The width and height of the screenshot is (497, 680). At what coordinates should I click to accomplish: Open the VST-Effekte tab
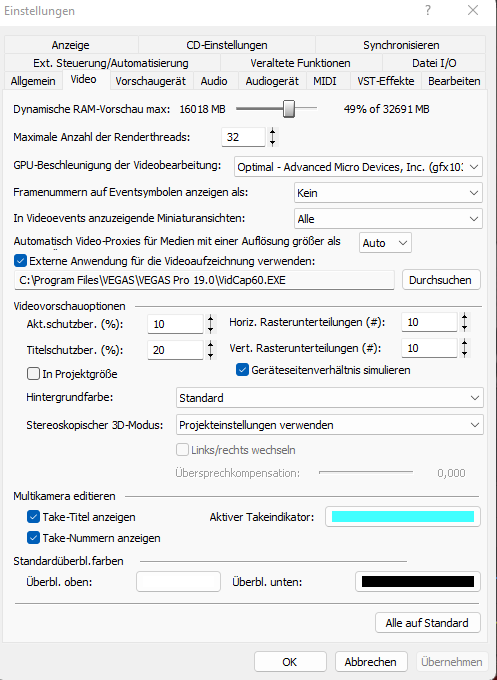[386, 81]
